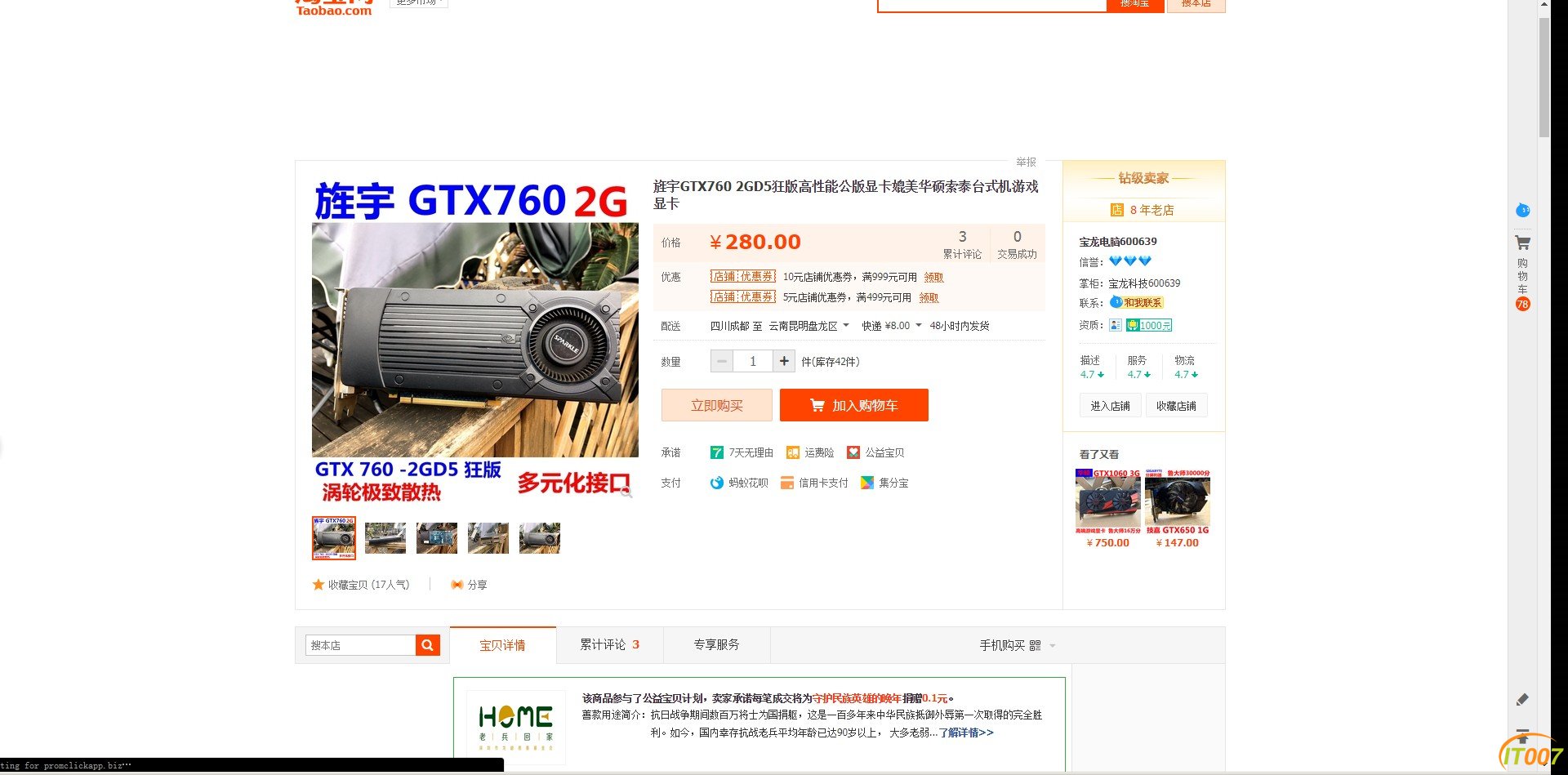Click the star 收藏宝贝 favorite icon

[x=318, y=585]
